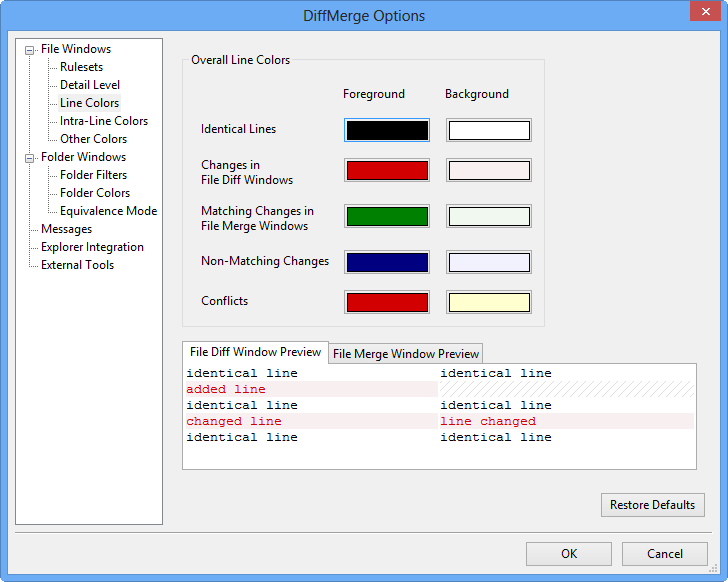Edit Matching Changes green foreground color
Viewport: 728px width, 582px height.
pos(387,216)
